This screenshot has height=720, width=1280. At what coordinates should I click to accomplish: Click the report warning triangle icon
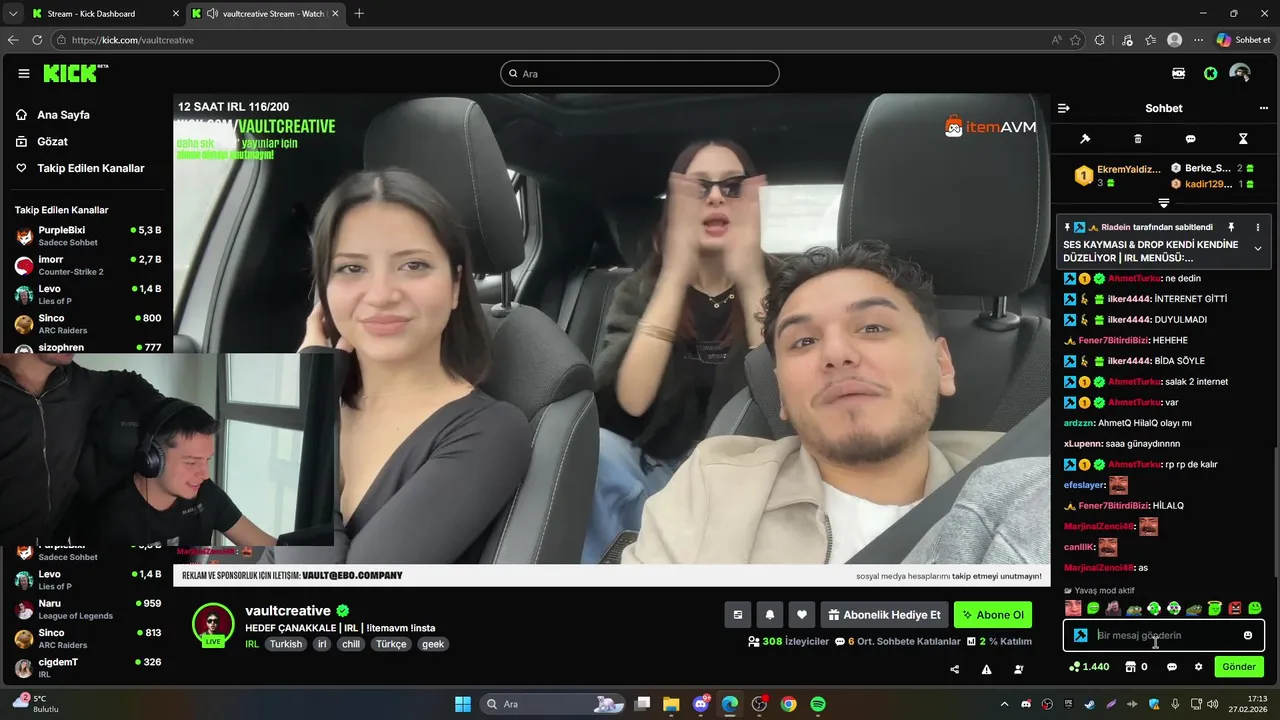click(x=986, y=670)
